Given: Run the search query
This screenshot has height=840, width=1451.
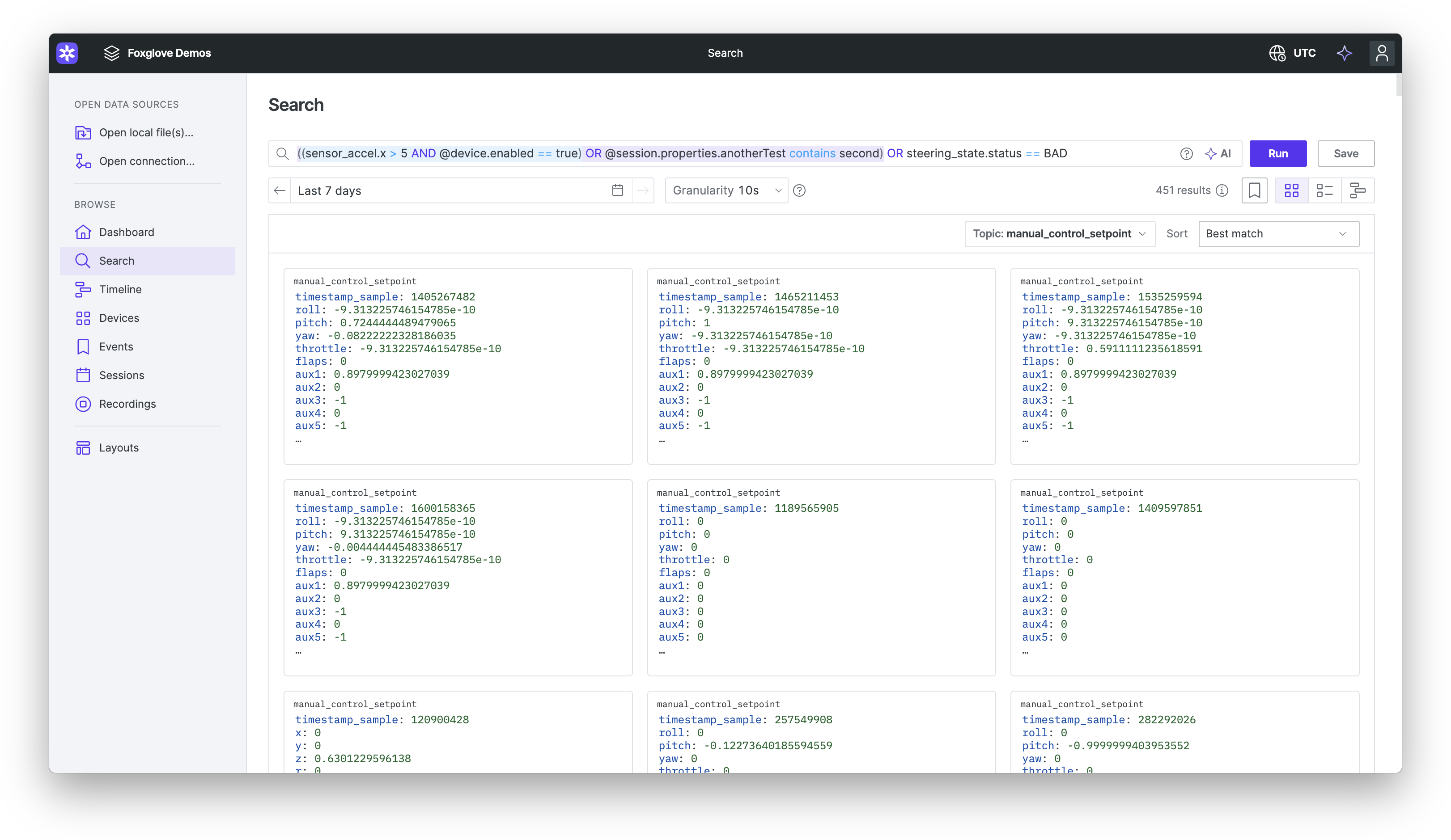Looking at the screenshot, I should click(1278, 154).
